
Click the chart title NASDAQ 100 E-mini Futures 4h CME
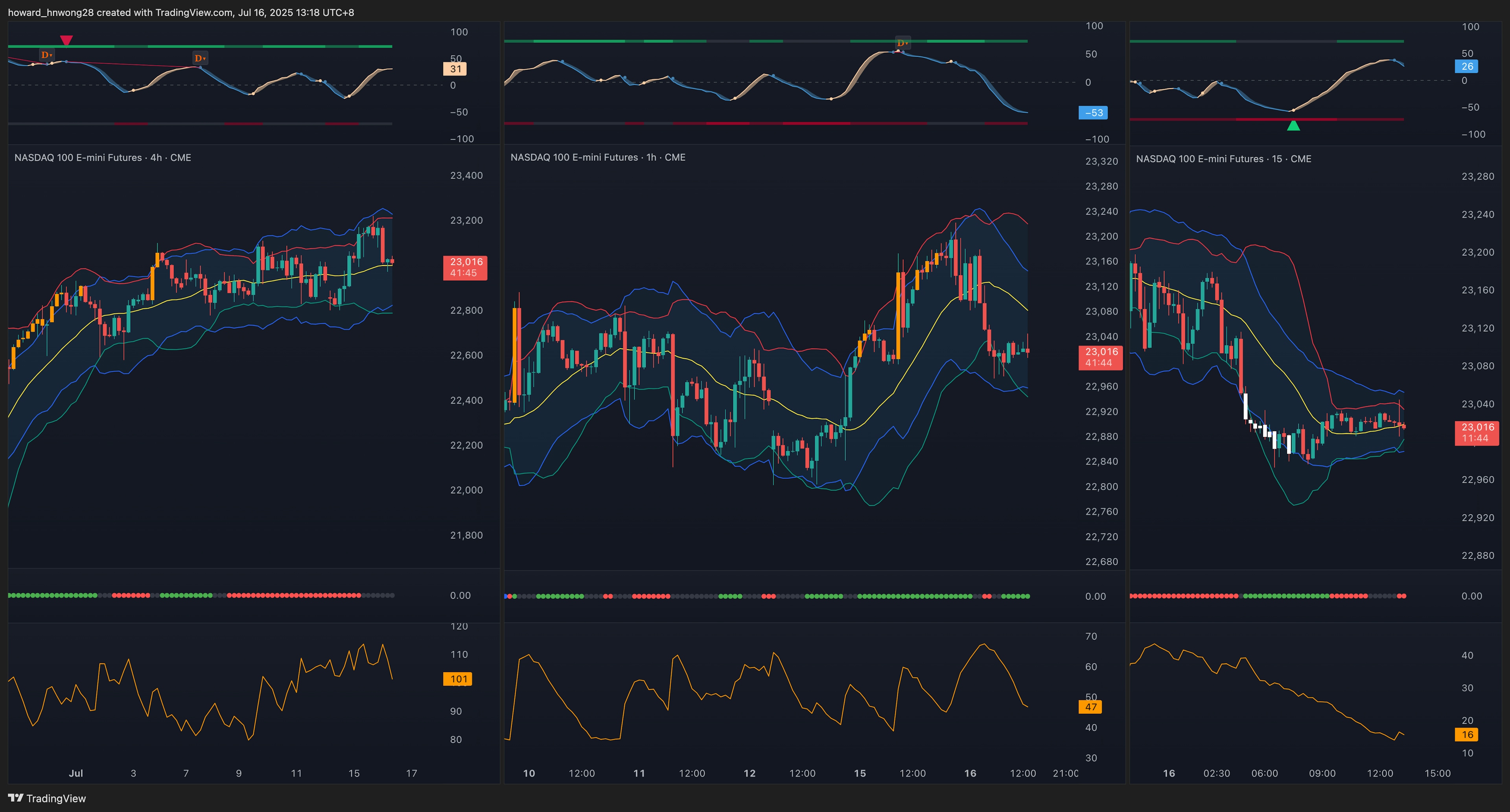pos(103,158)
